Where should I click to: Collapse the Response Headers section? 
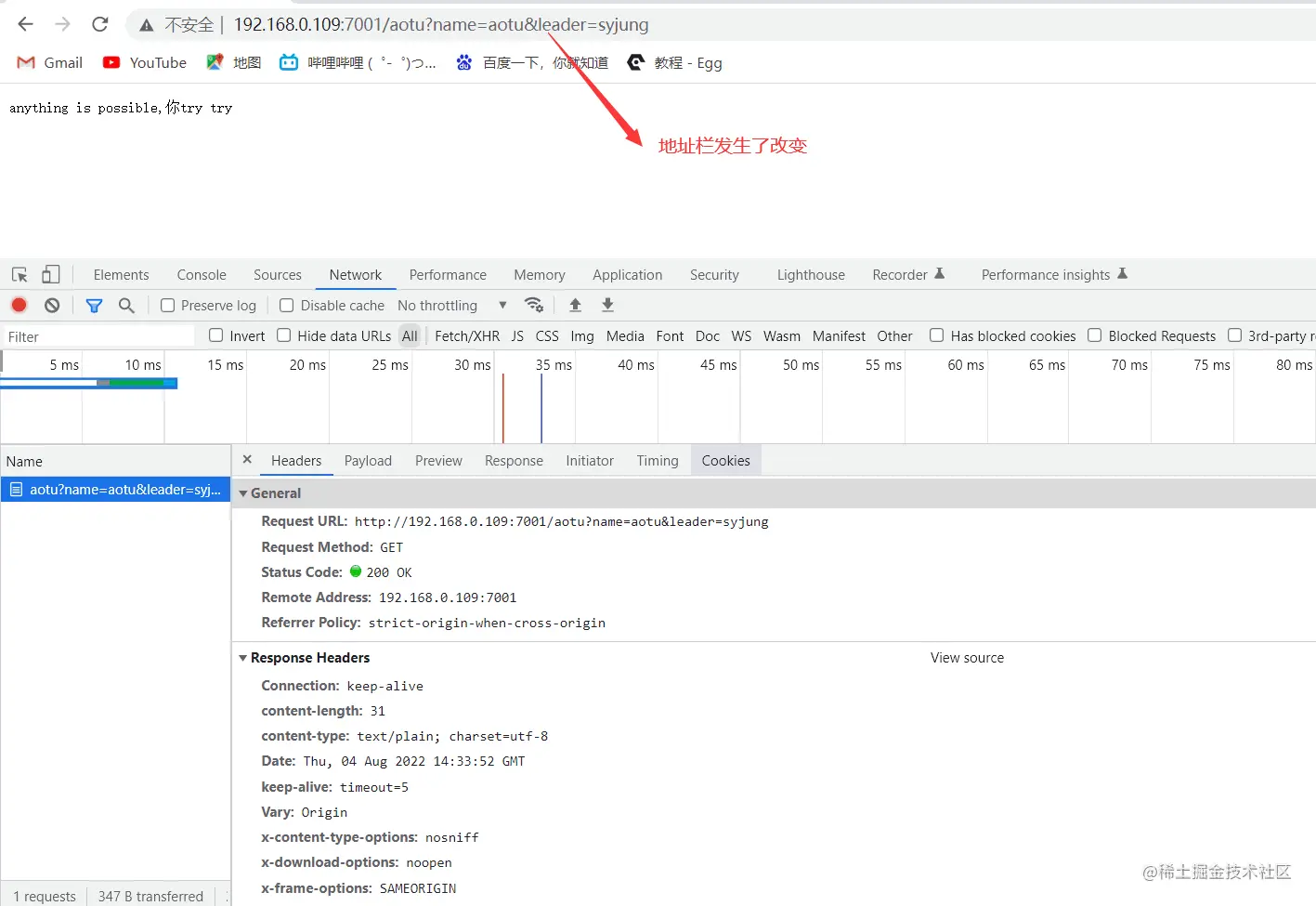243,658
